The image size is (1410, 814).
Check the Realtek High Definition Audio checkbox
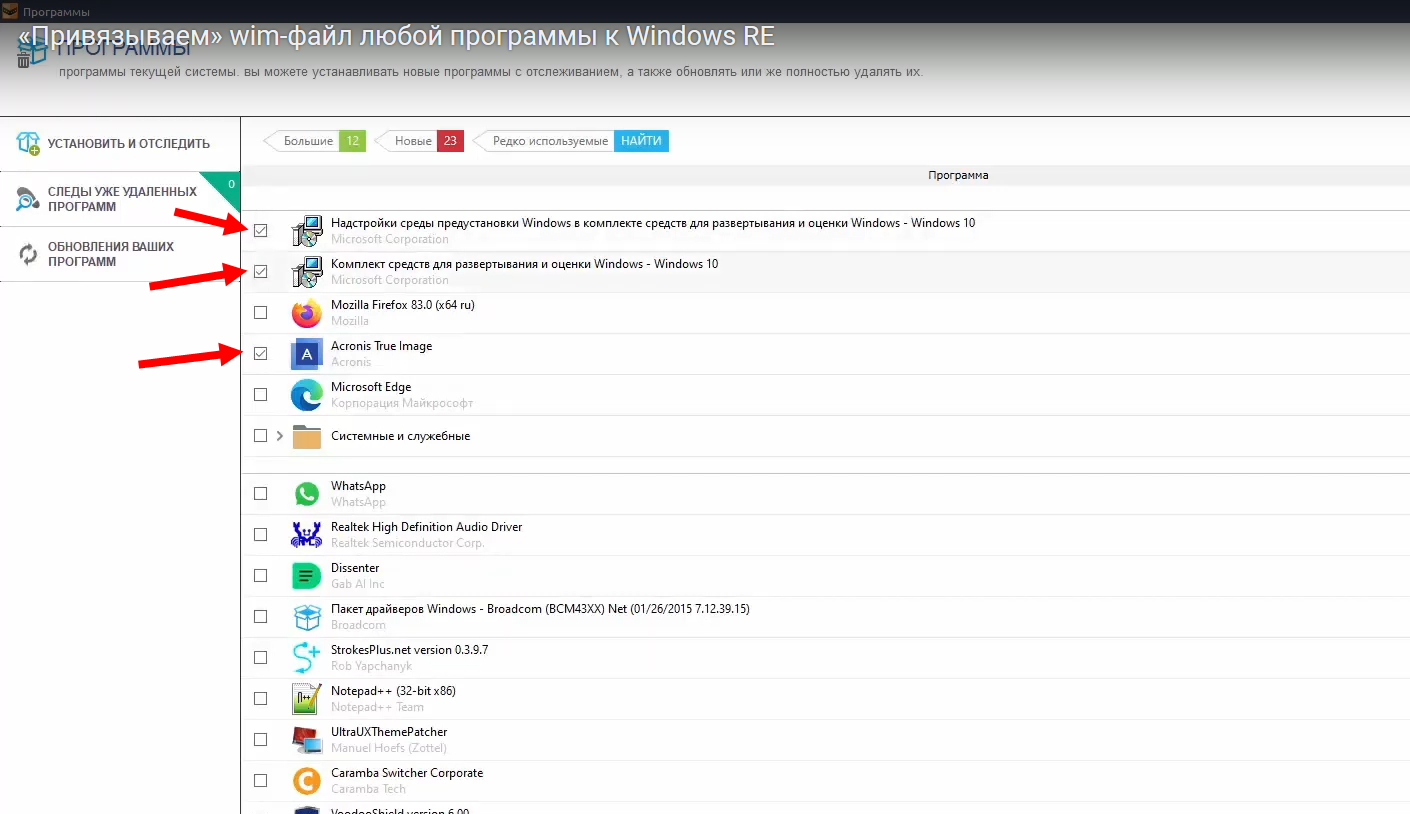pyautogui.click(x=261, y=535)
